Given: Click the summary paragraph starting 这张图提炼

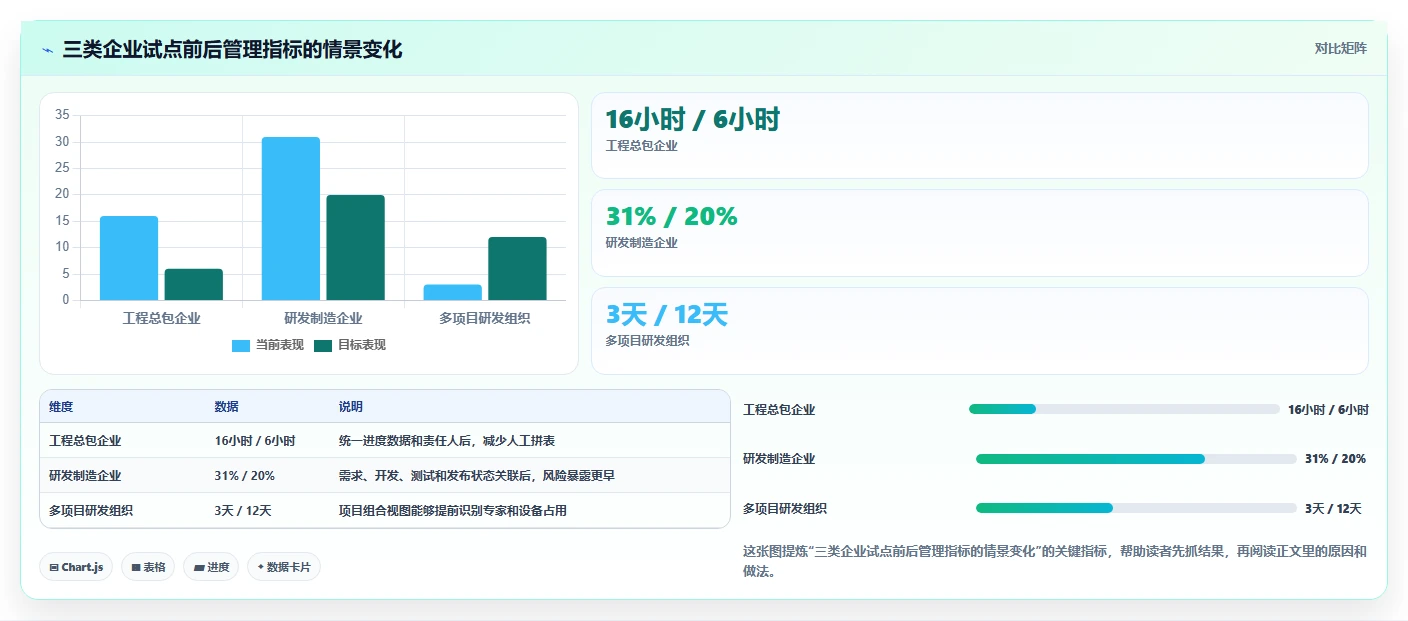Looking at the screenshot, I should pyautogui.click(x=1055, y=562).
